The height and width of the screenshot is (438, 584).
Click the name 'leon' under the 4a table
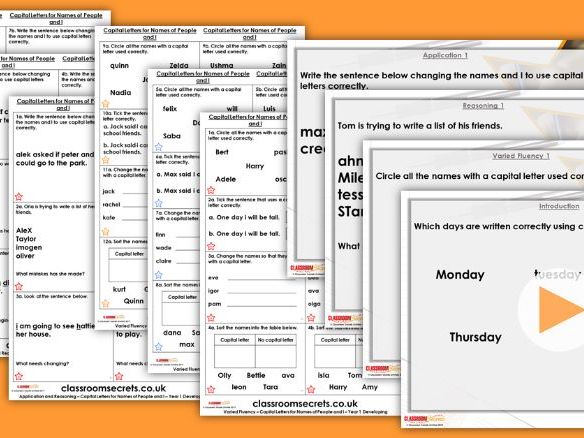click(239, 387)
